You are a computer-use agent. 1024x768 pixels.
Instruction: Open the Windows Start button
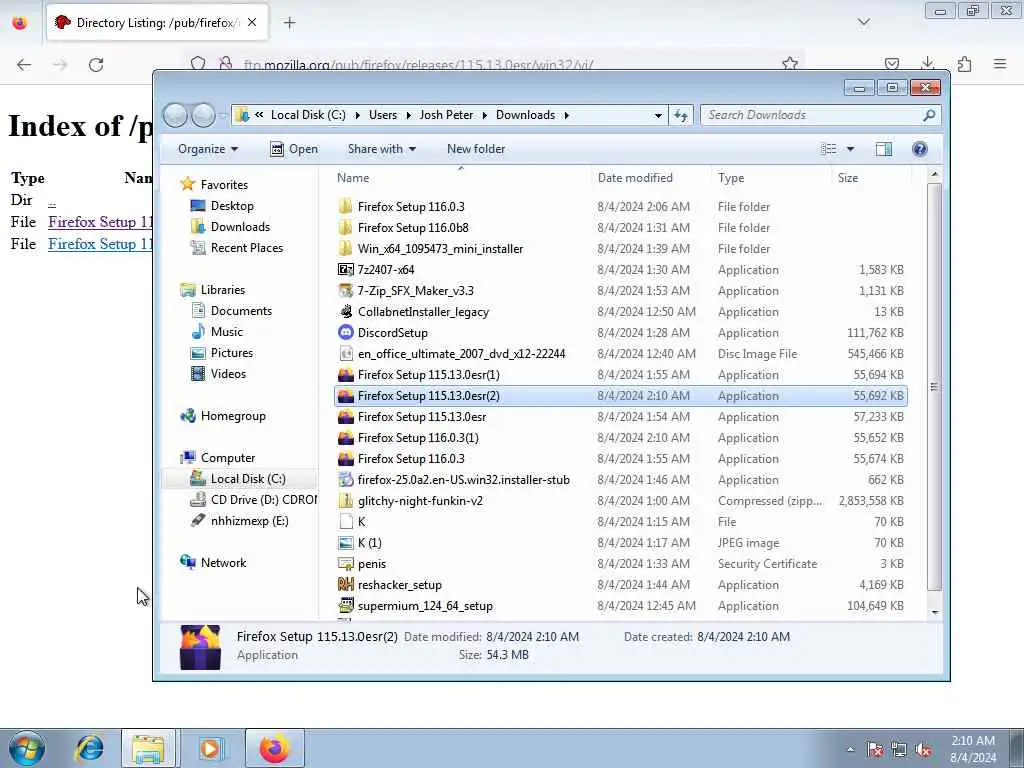(x=26, y=748)
